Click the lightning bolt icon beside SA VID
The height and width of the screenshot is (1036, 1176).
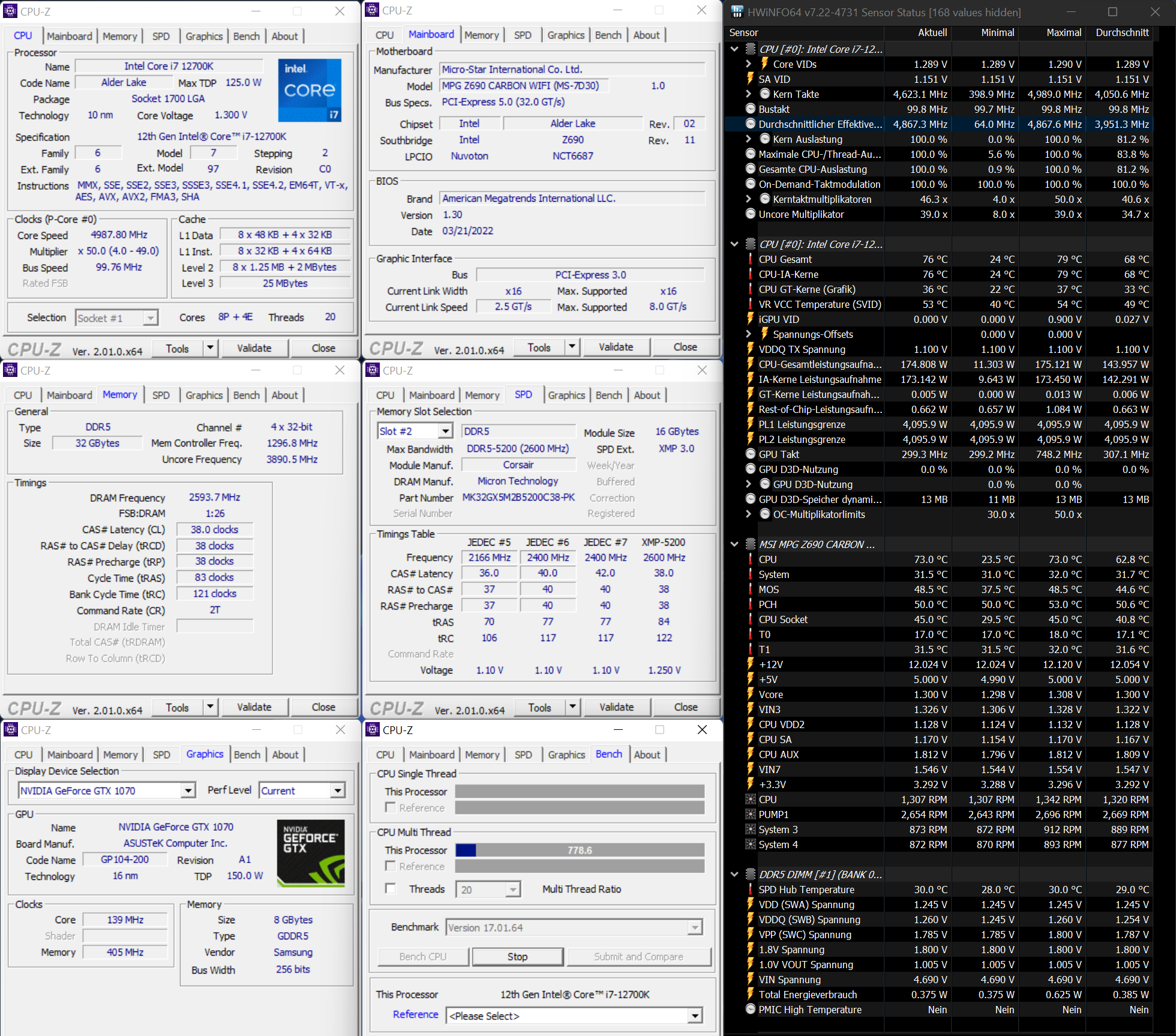click(x=750, y=79)
